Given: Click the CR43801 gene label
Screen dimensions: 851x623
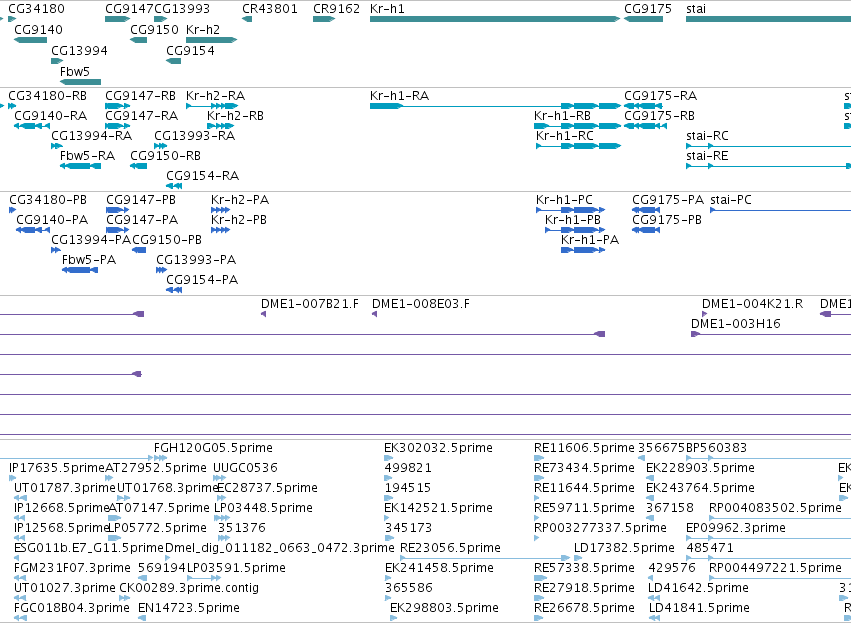Looking at the screenshot, I should pos(270,9).
